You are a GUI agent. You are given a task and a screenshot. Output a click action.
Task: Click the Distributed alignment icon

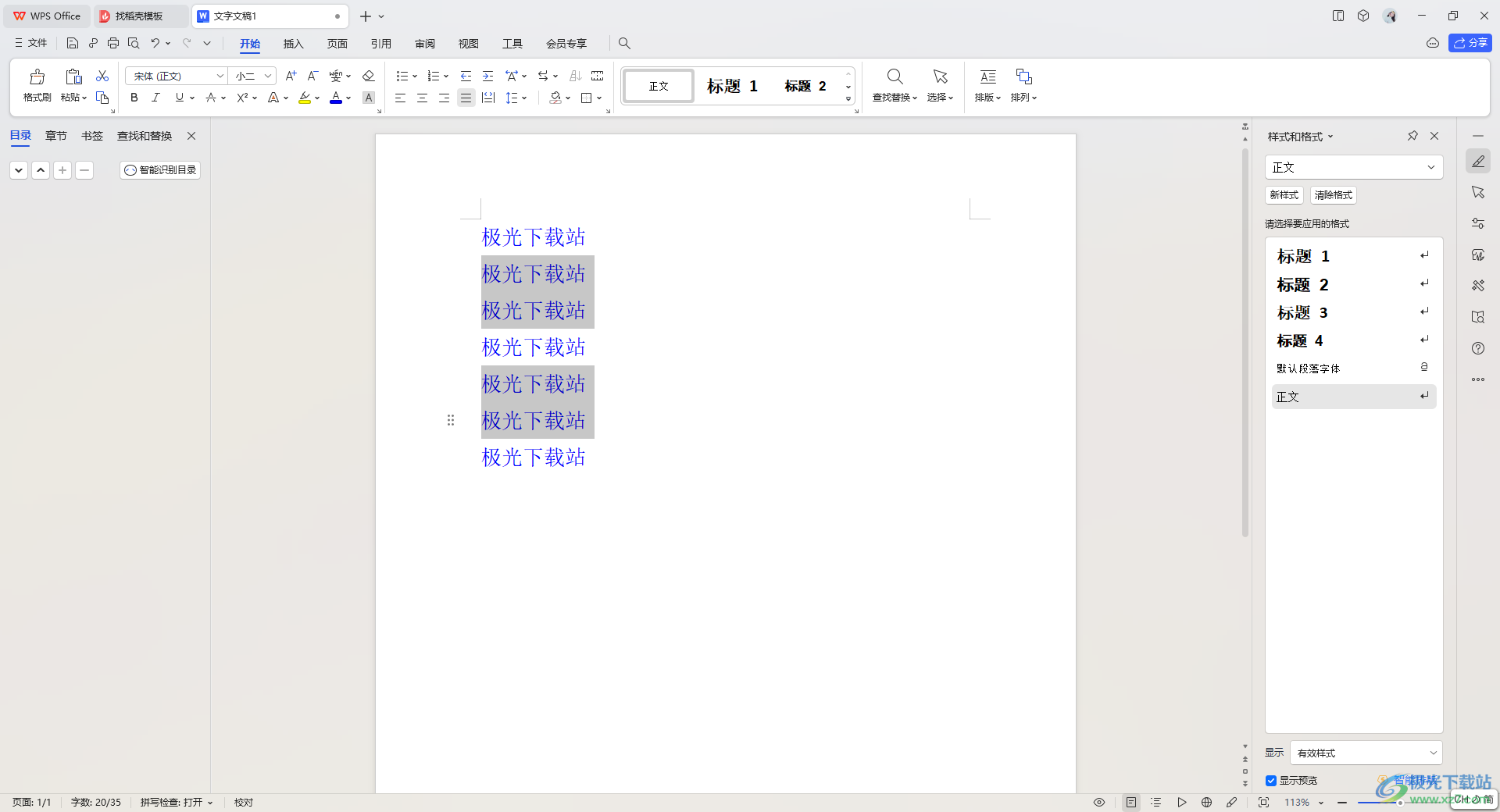(488, 98)
